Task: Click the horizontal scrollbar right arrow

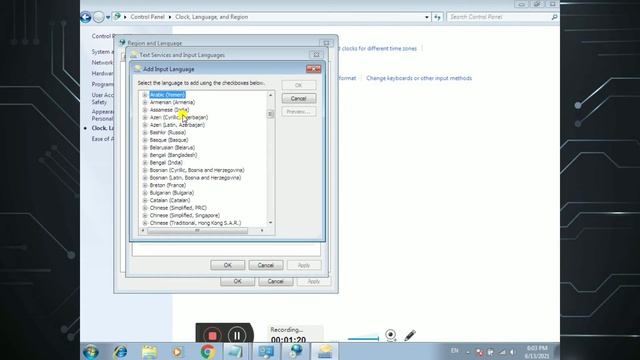Action: point(262,231)
